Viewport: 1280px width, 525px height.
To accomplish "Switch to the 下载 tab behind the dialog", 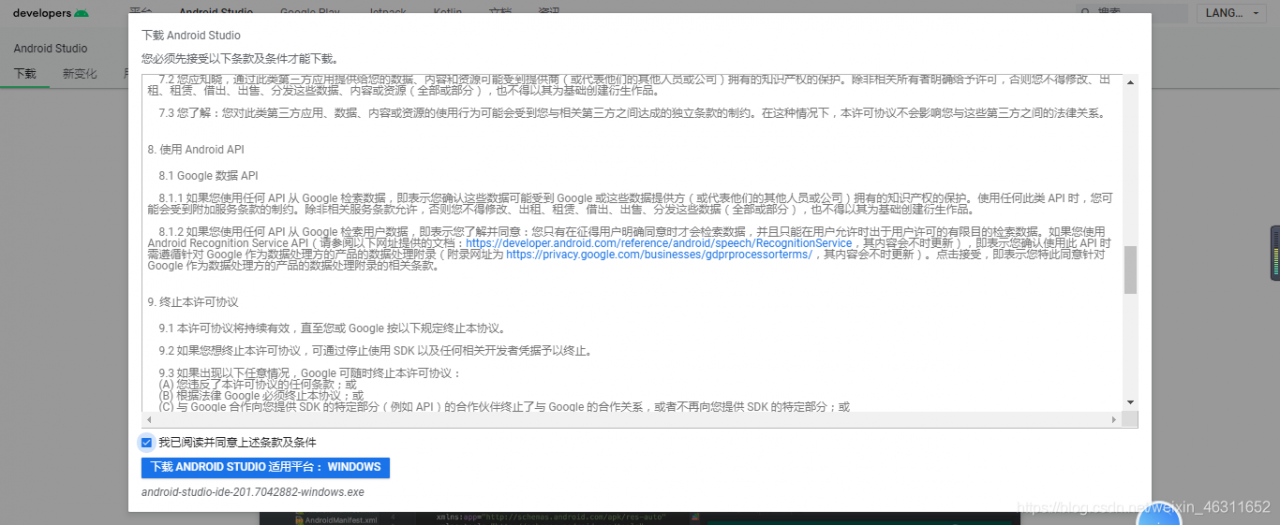I will click(x=25, y=73).
